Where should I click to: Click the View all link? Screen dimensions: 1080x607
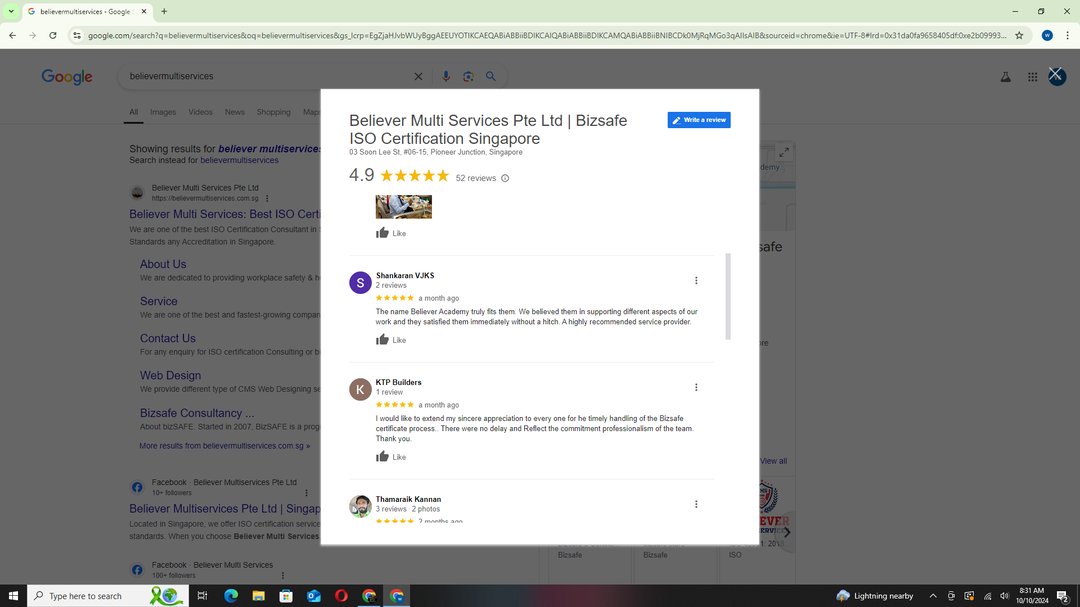point(773,461)
